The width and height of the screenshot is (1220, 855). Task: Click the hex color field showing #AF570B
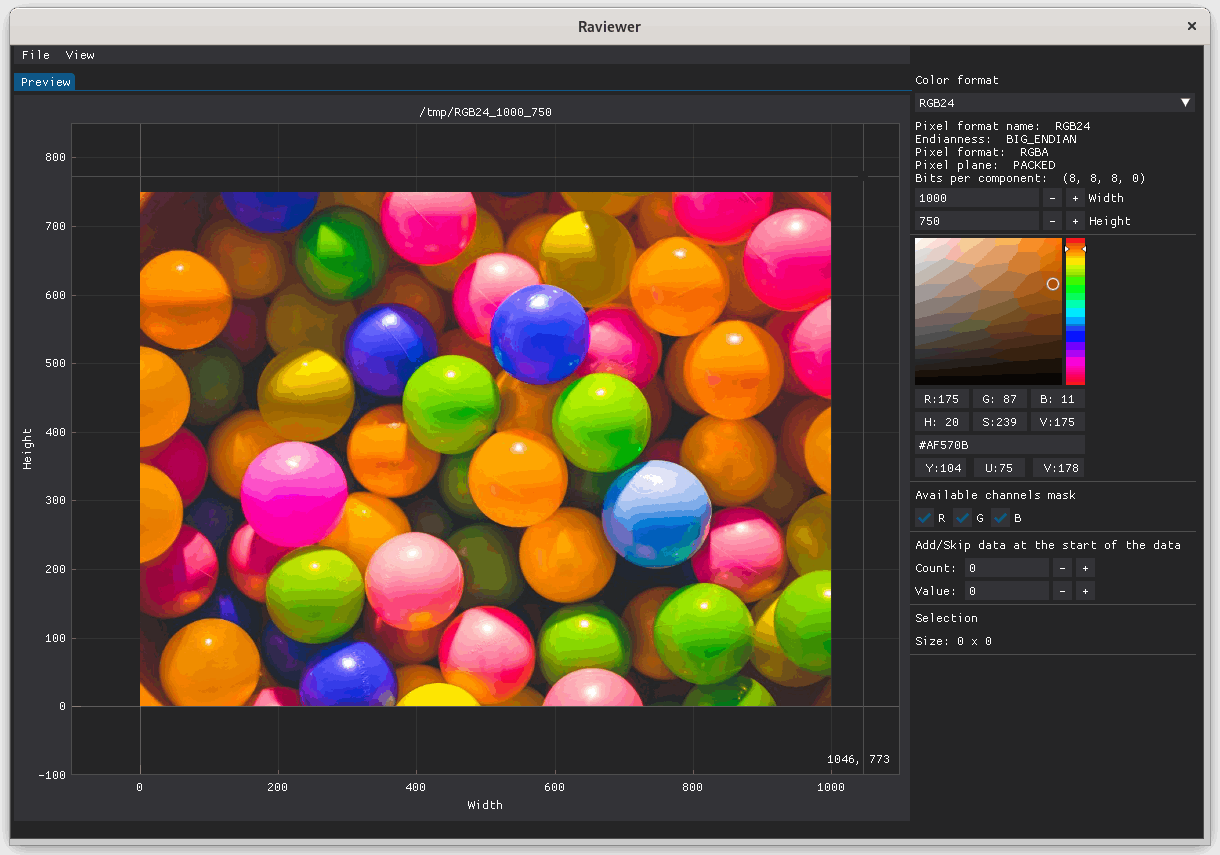[997, 444]
